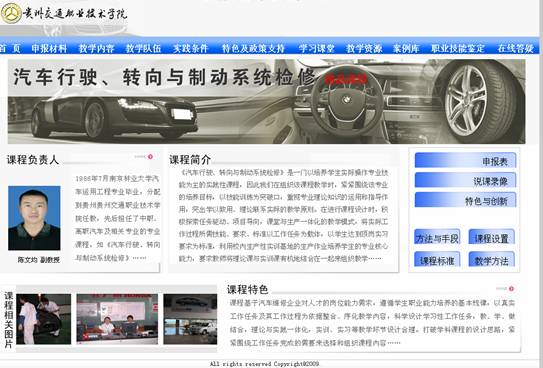Image resolution: width=543 pixels, height=368 pixels.
Task: Open the classroom photo with two seated people
Action: pos(117,319)
